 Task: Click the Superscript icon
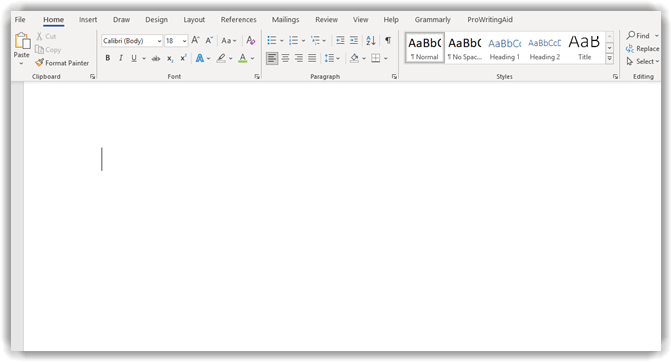[x=183, y=58]
